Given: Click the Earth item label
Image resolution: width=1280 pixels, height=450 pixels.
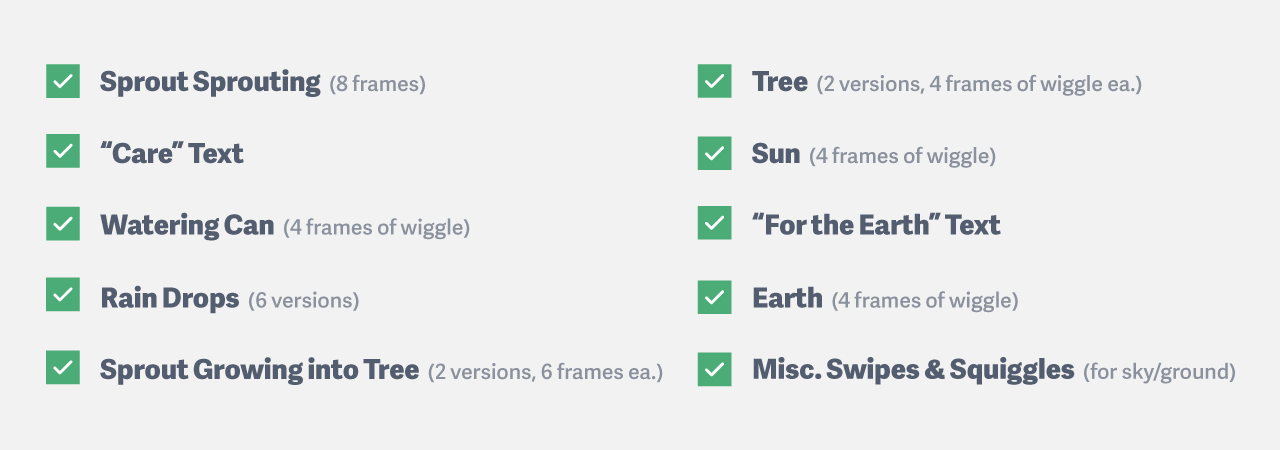Looking at the screenshot, I should pos(787,298).
